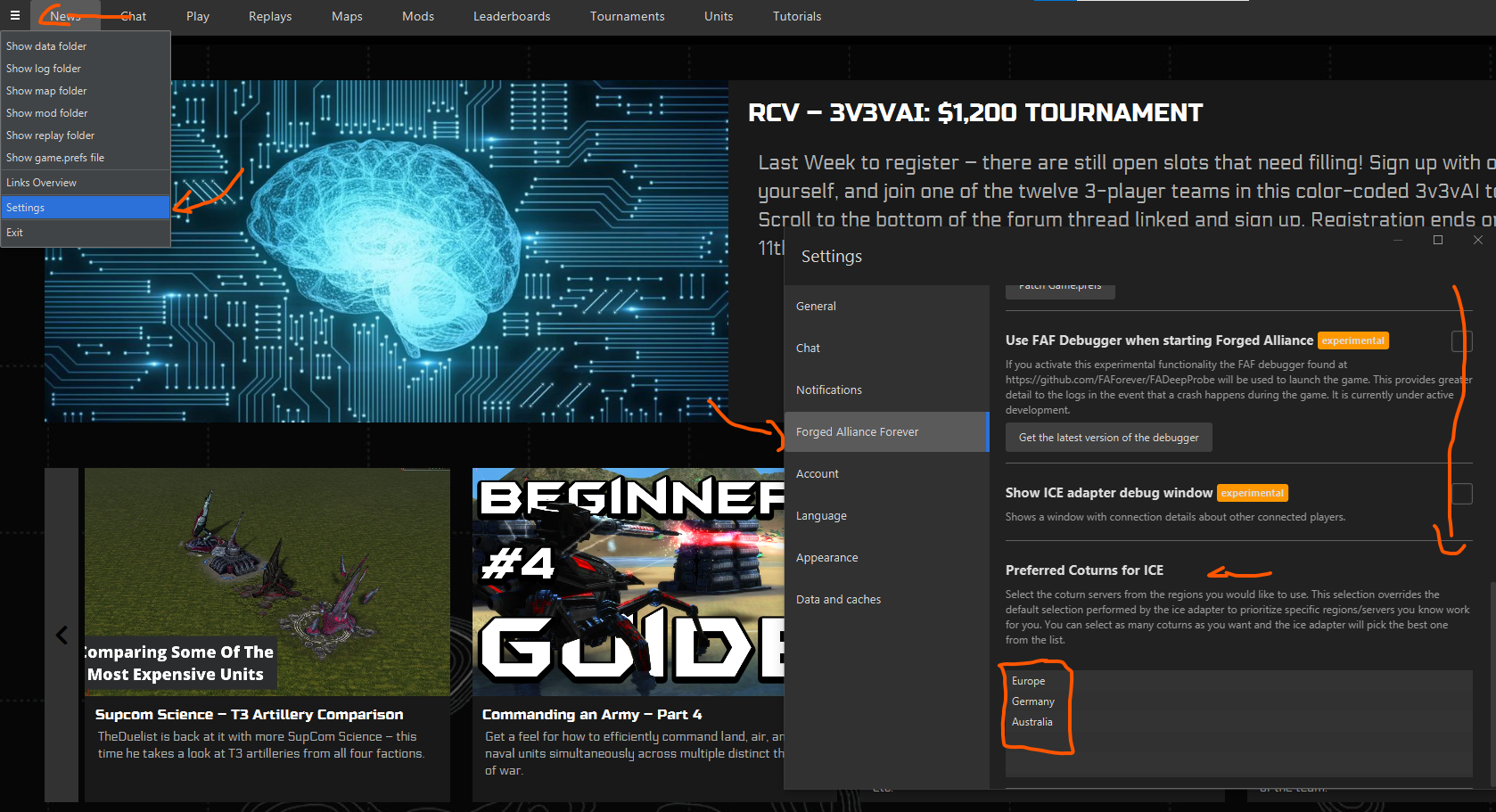This screenshot has height=812, width=1496.
Task: Open the Play tab
Action: 198,16
